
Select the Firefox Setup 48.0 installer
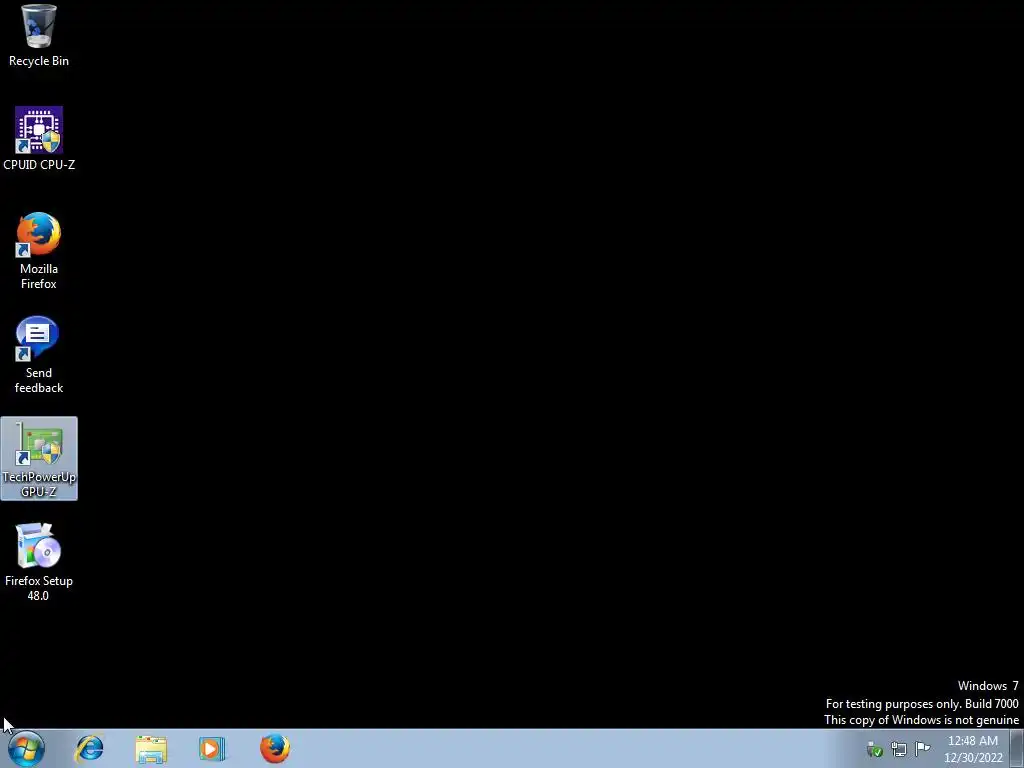click(x=39, y=562)
